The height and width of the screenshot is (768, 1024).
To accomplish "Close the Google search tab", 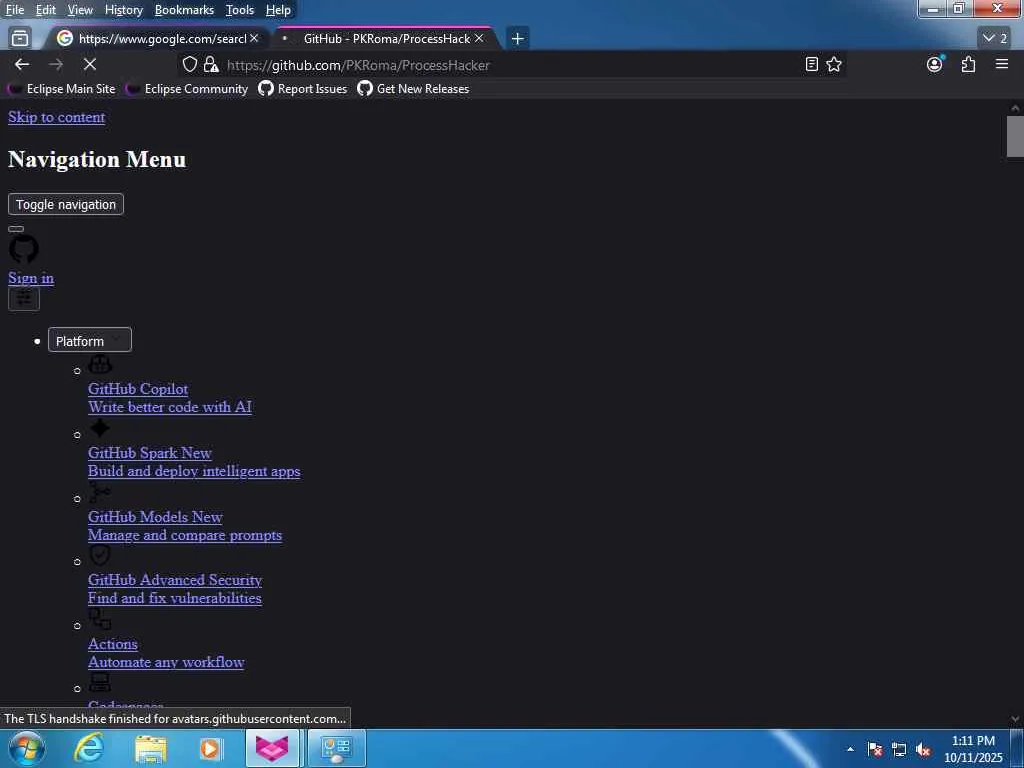I will [254, 39].
